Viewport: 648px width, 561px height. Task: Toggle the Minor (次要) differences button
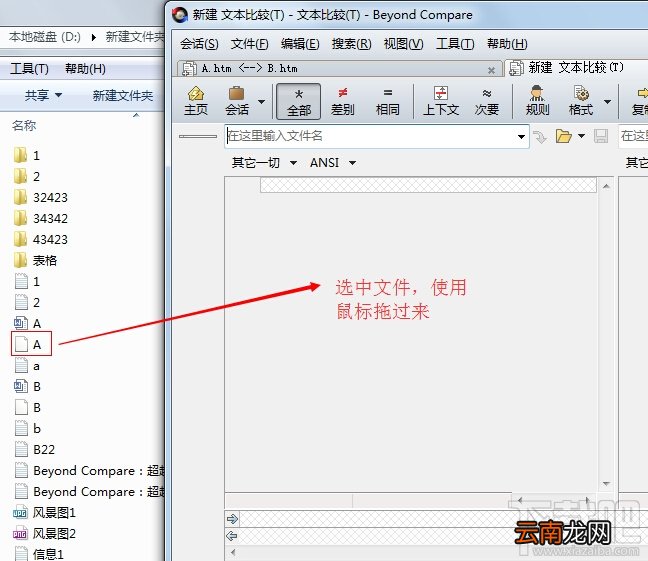coord(486,101)
